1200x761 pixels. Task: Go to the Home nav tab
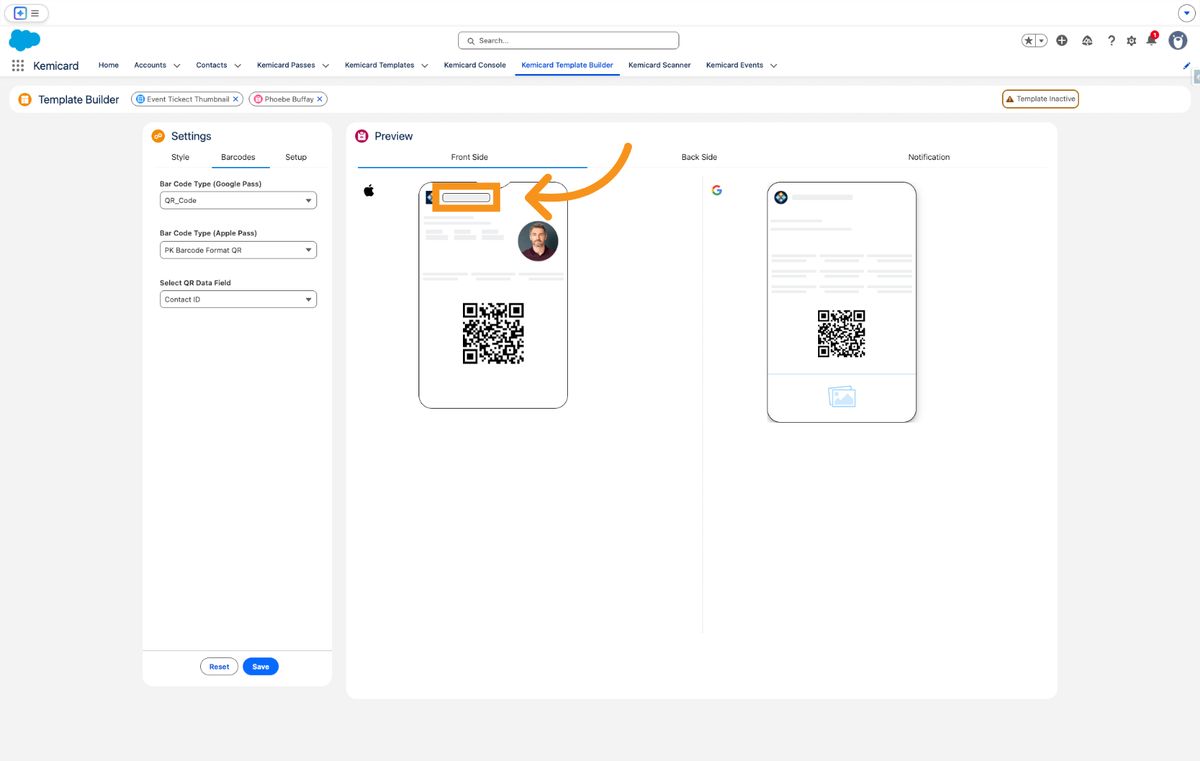(108, 65)
